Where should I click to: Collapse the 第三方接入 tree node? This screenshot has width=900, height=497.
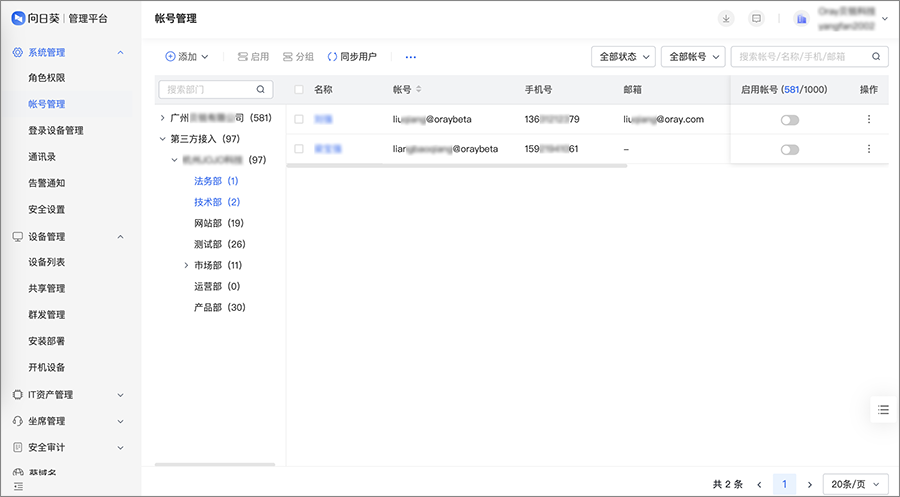pyautogui.click(x=162, y=139)
